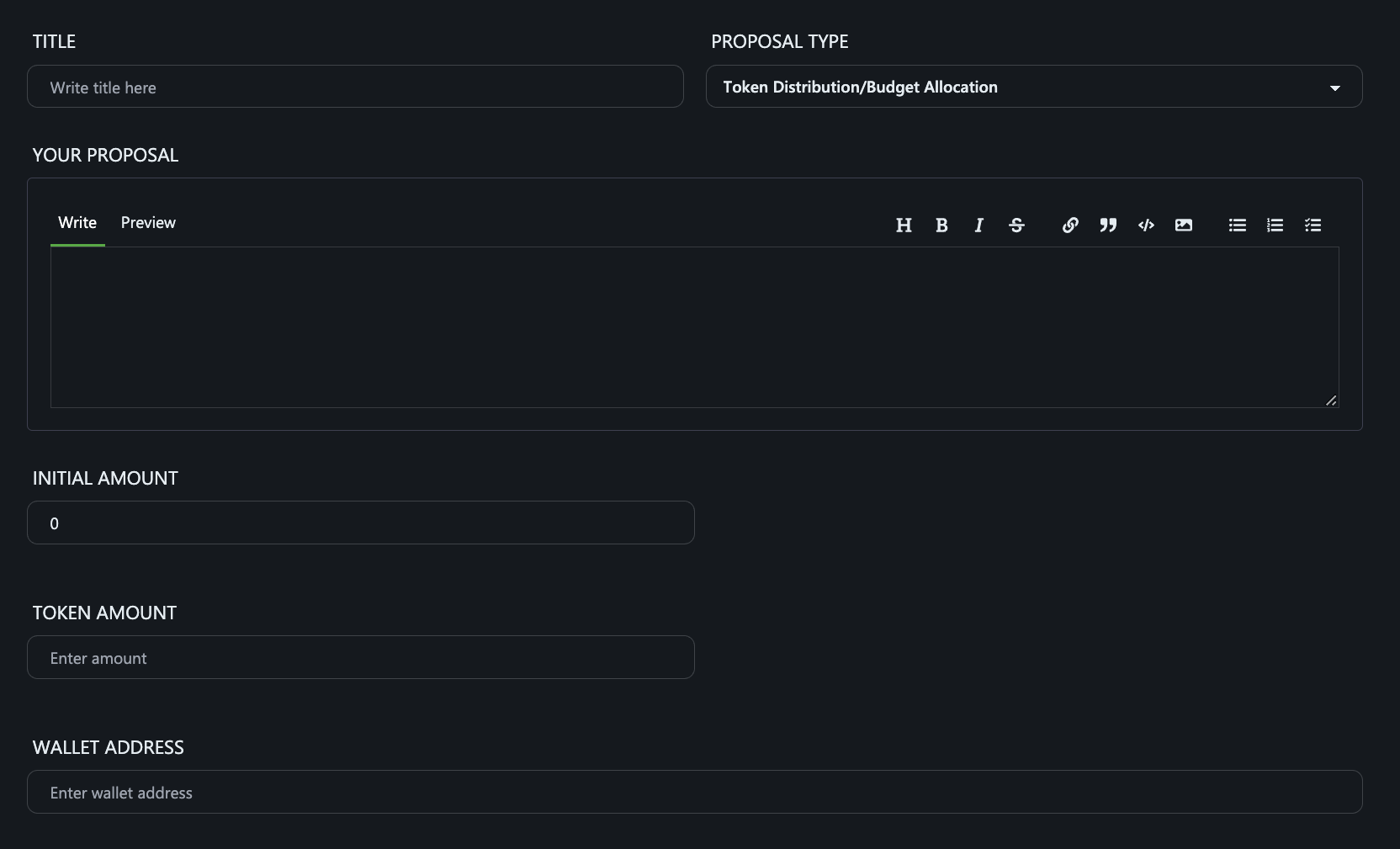Open the Proposal Type dropdown
This screenshot has height=849, width=1400.
click(1034, 87)
